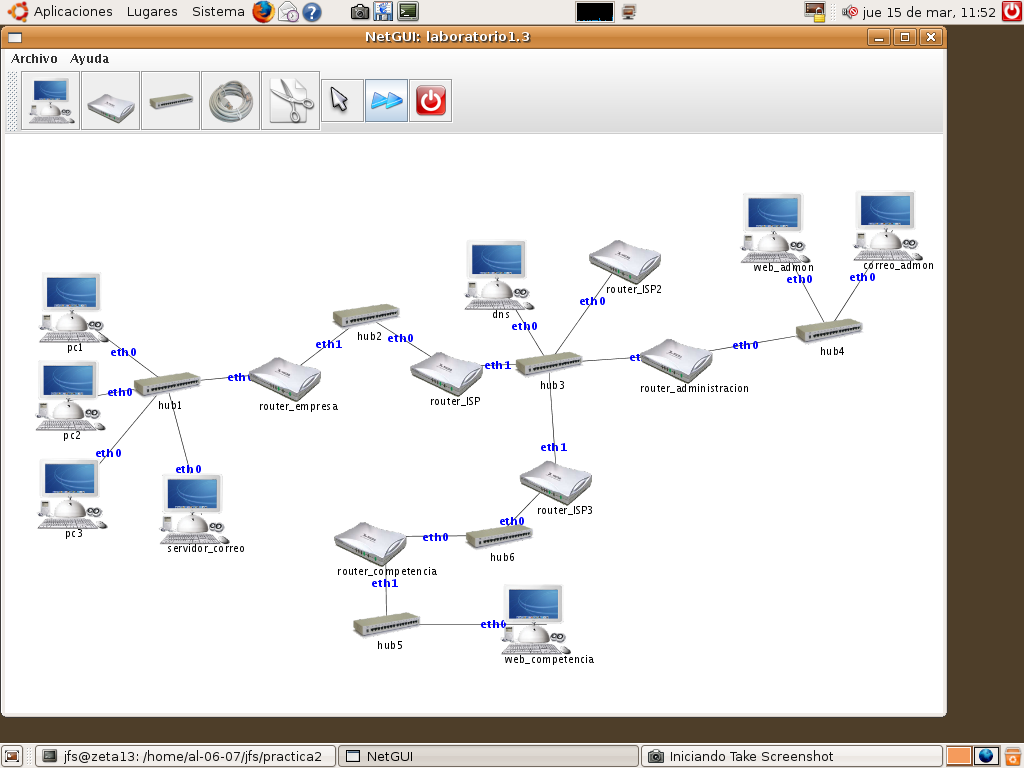The width and height of the screenshot is (1024, 768).
Task: Select the computer node tool in toolbar
Action: [50, 100]
